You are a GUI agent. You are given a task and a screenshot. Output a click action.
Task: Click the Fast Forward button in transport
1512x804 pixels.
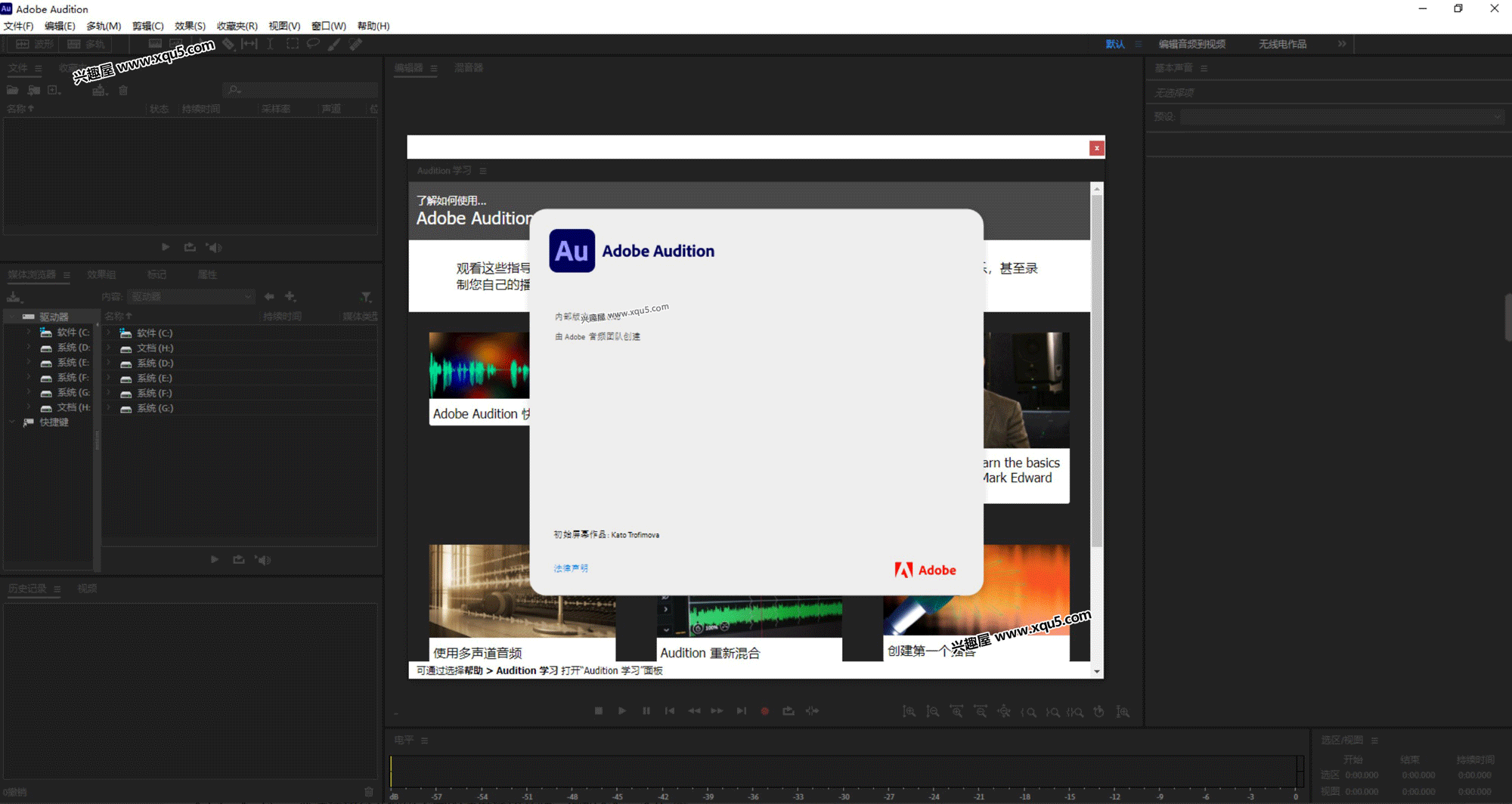[717, 711]
